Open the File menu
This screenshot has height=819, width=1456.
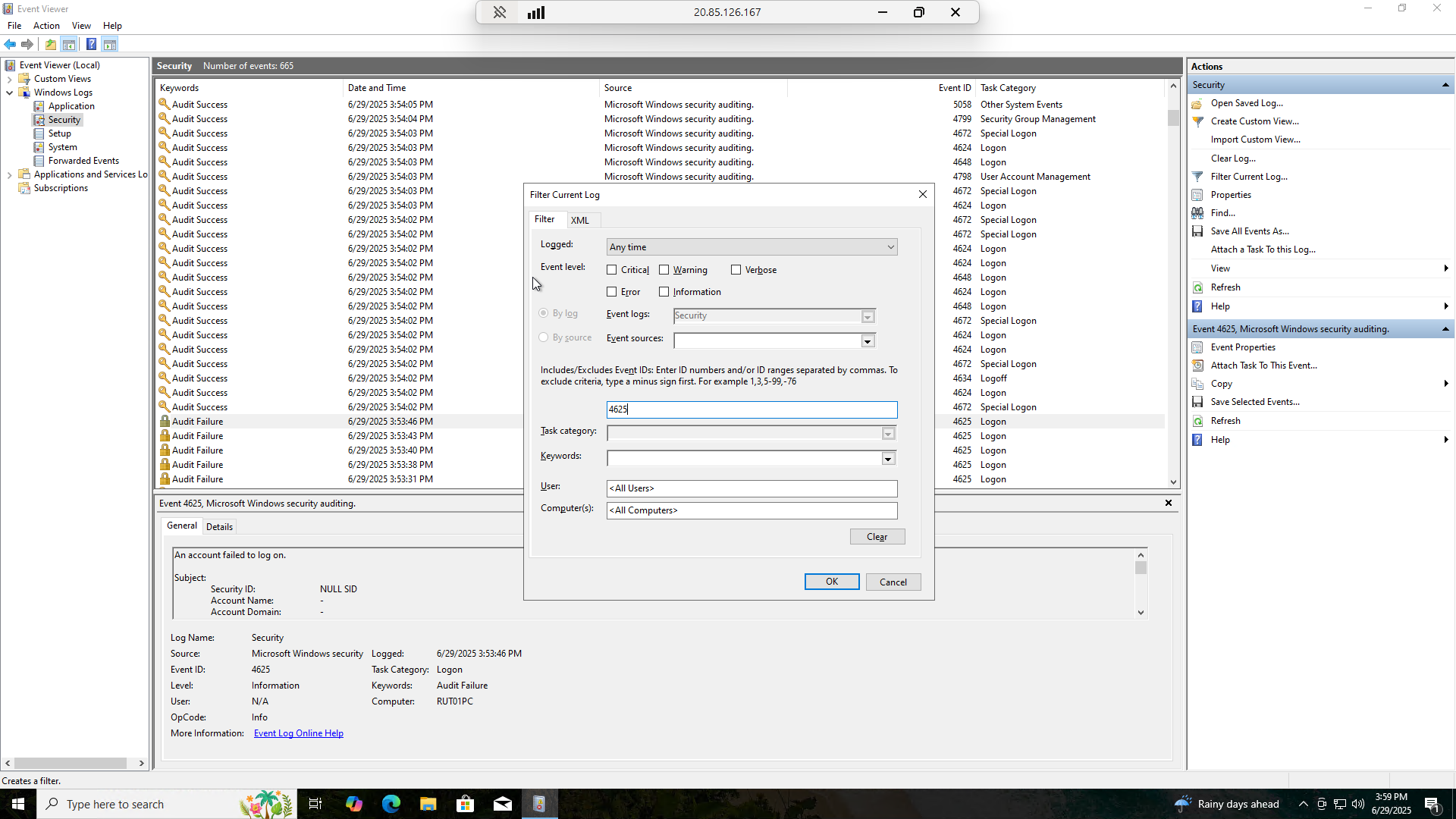[14, 26]
